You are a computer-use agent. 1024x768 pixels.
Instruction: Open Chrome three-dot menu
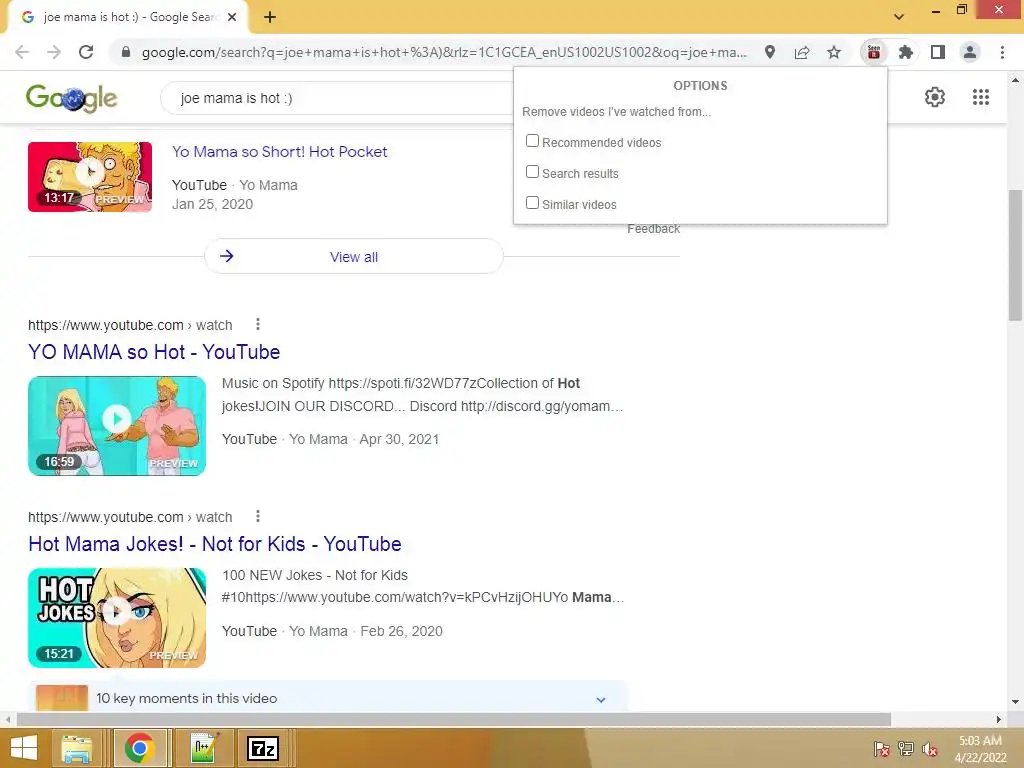1002,52
